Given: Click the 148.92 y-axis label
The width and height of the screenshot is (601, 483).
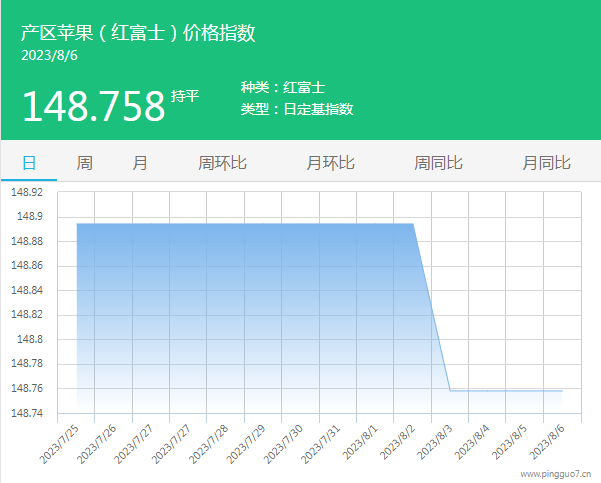Looking at the screenshot, I should (27, 192).
